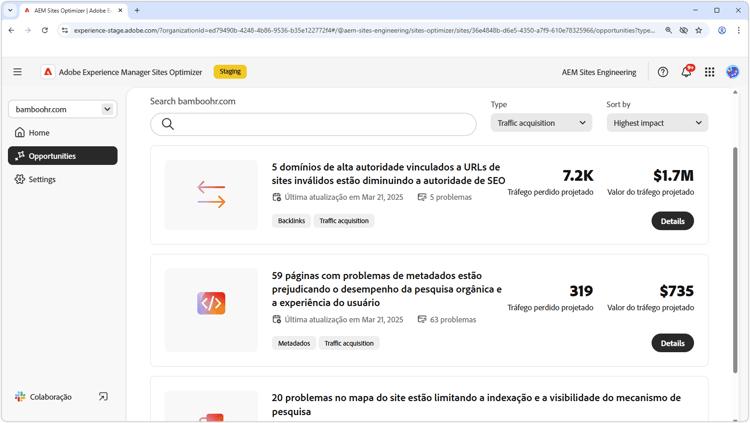750x423 pixels.
Task: Click the $735 projected traffic value
Action: [x=676, y=291]
